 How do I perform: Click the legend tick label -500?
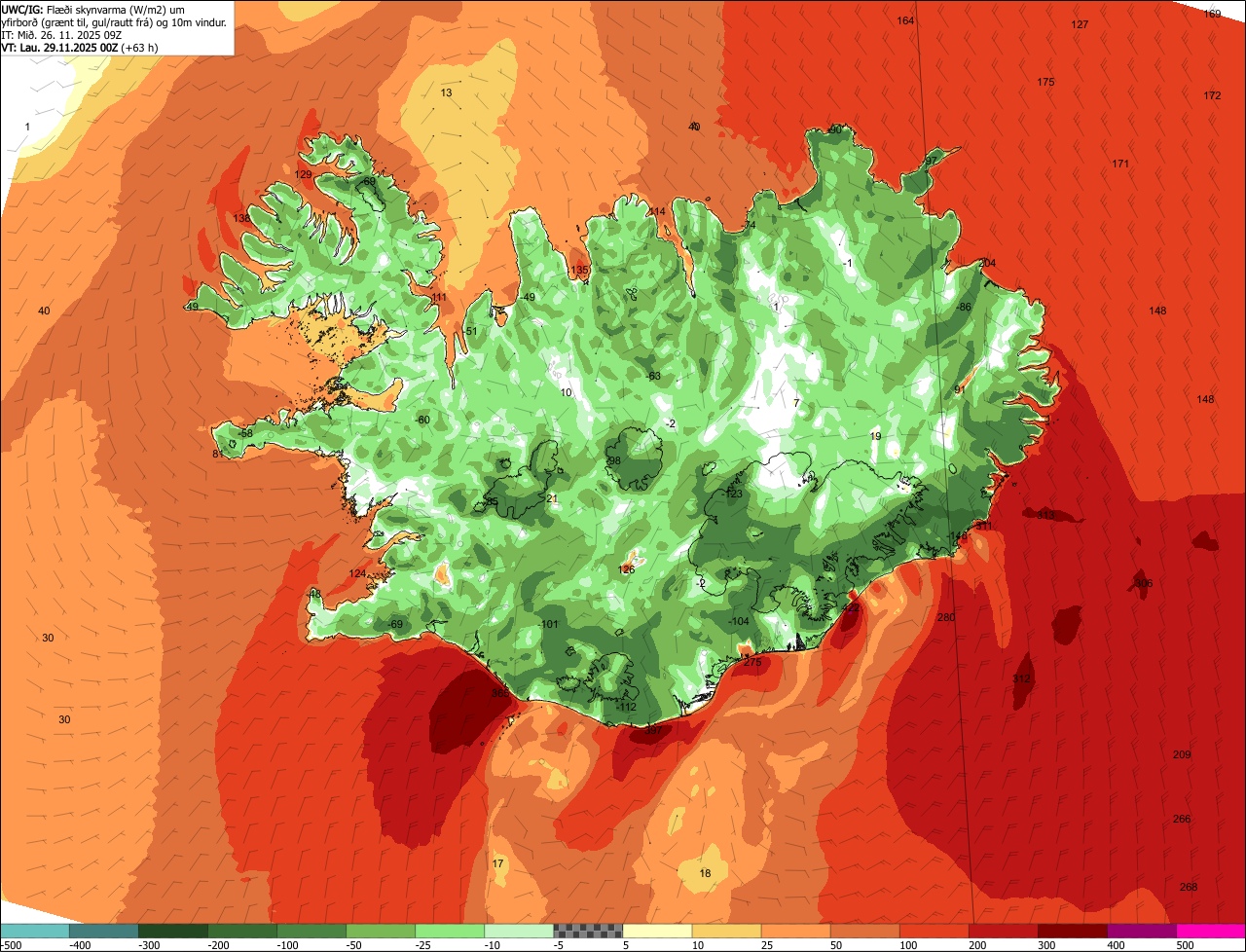click(x=12, y=944)
